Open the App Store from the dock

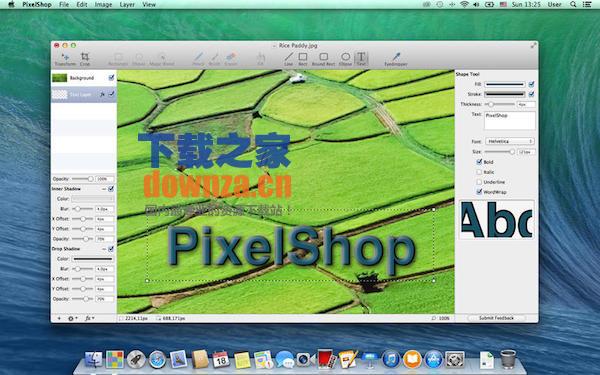434,360
